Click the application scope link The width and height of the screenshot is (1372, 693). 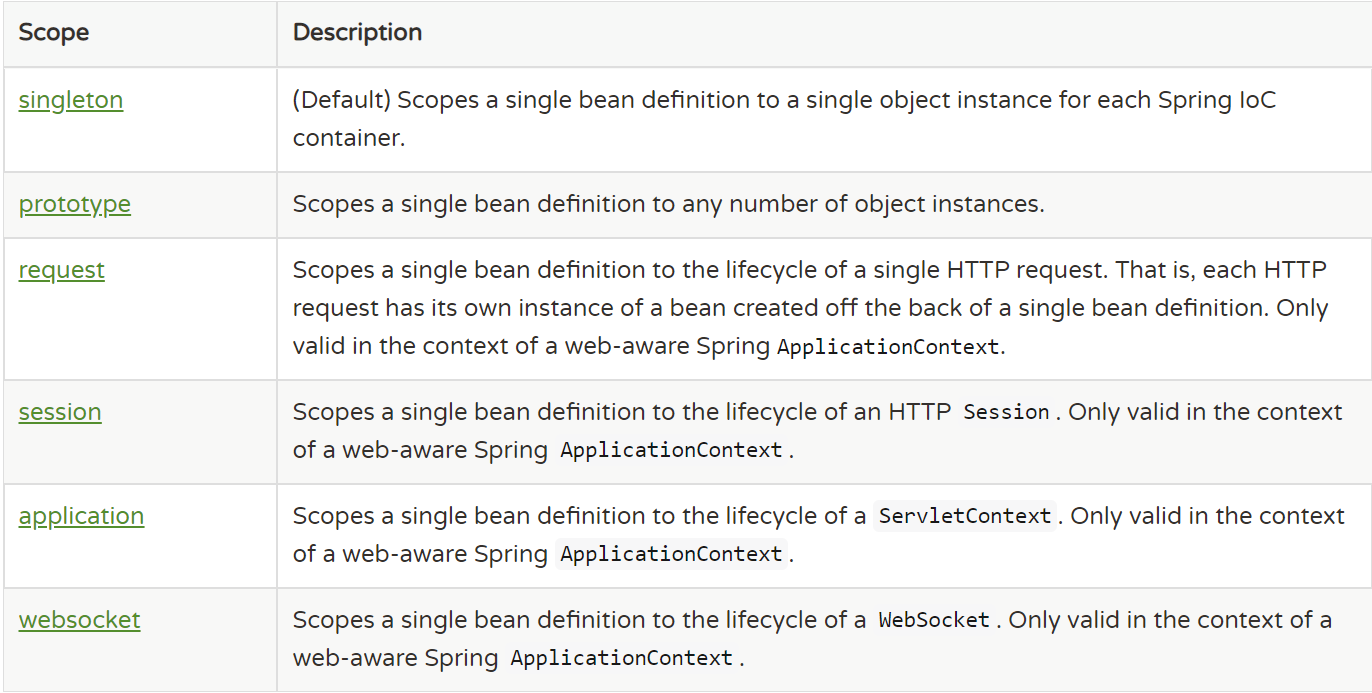point(81,516)
